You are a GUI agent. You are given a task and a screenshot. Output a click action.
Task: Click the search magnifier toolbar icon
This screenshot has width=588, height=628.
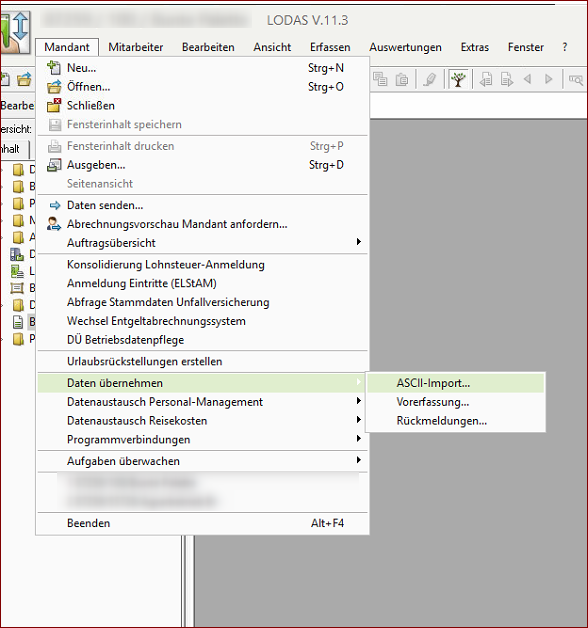tap(576, 80)
